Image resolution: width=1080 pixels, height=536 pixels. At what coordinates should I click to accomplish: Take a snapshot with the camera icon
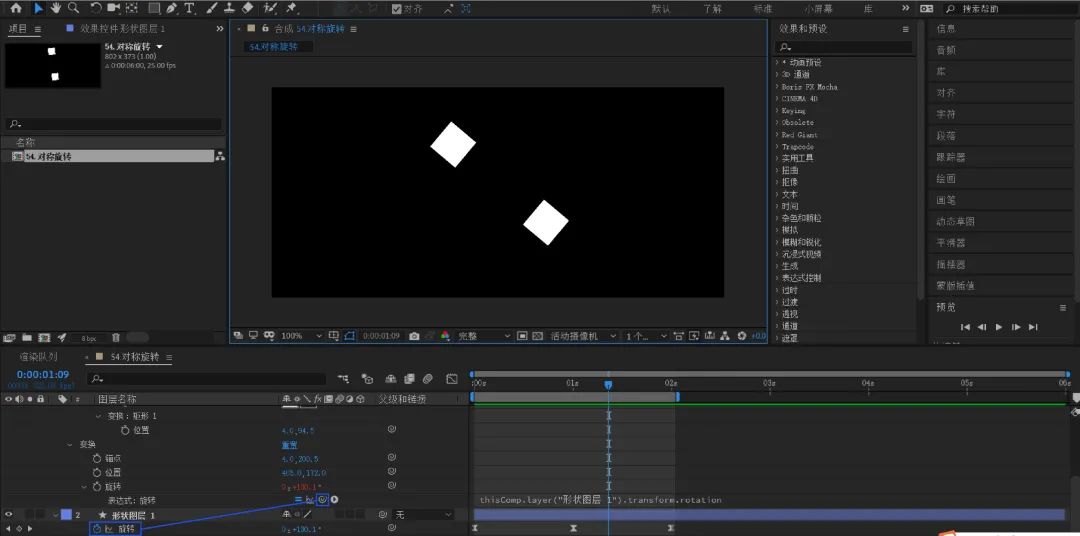(x=414, y=336)
